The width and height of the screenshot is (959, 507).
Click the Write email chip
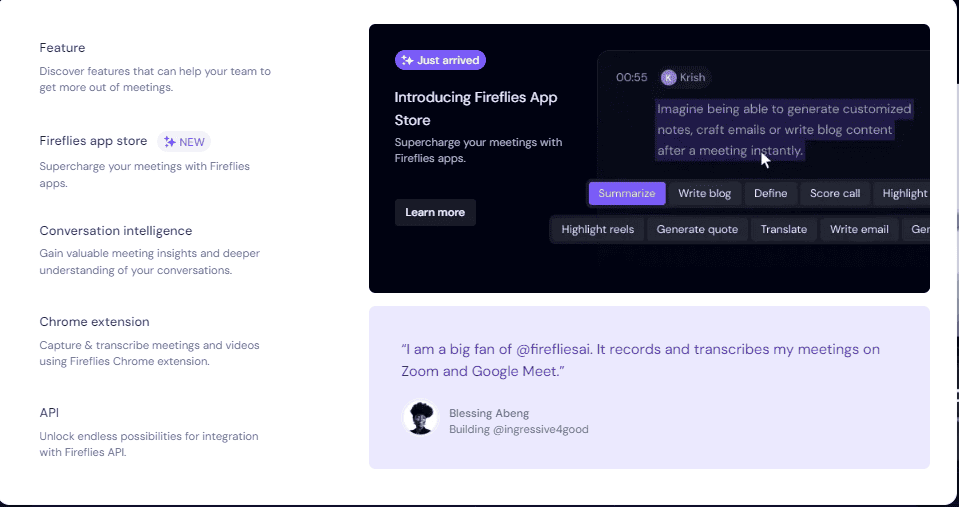click(x=859, y=230)
